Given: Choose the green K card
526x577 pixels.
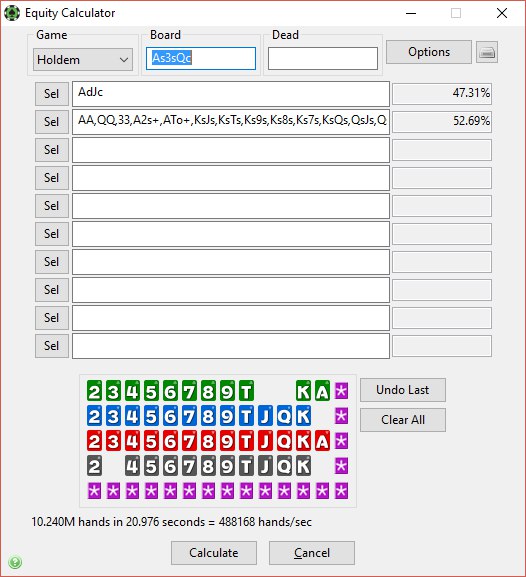Looking at the screenshot, I should pos(303,391).
